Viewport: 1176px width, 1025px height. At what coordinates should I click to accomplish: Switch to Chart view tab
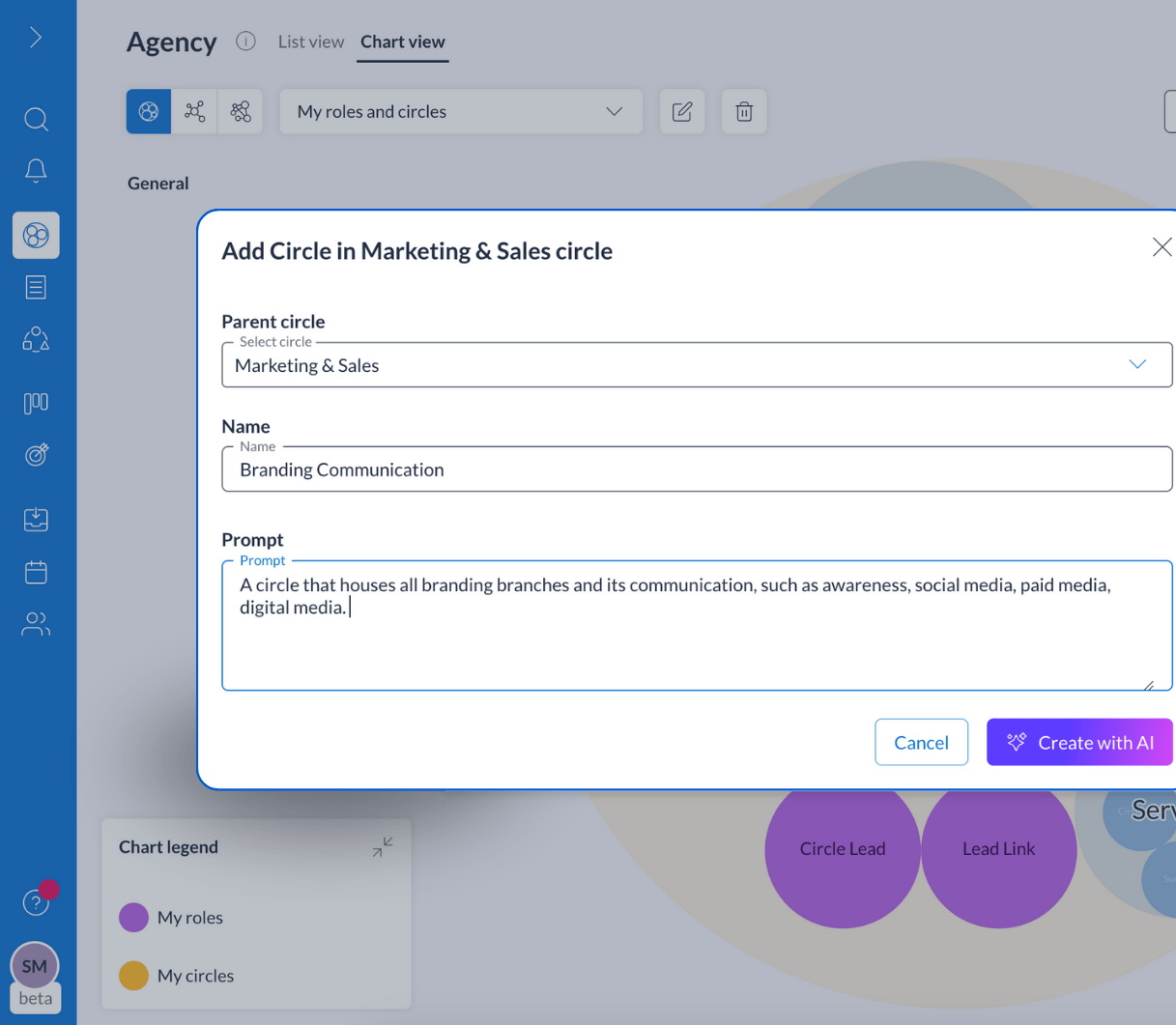click(403, 42)
